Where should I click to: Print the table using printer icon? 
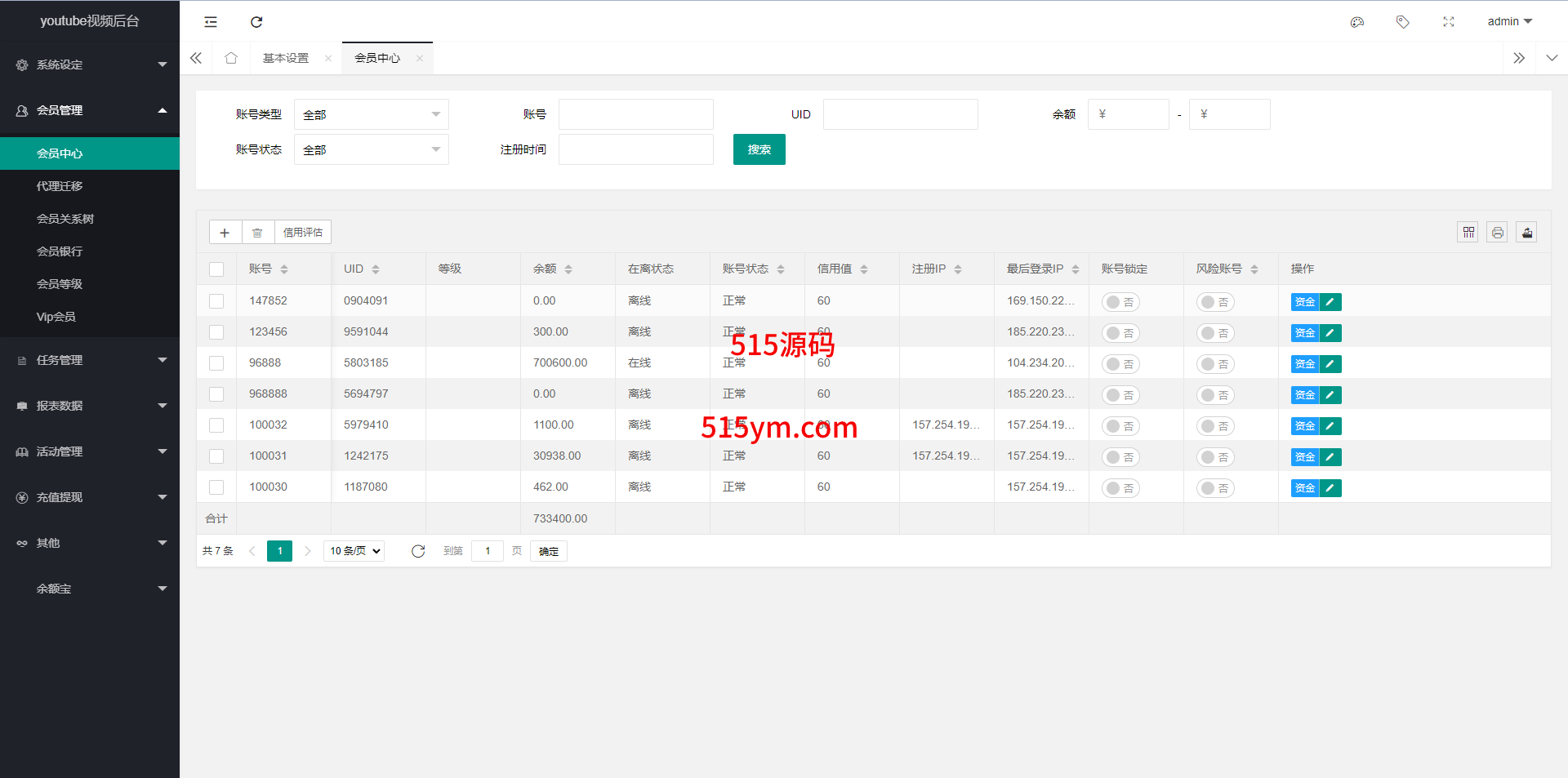click(1497, 233)
